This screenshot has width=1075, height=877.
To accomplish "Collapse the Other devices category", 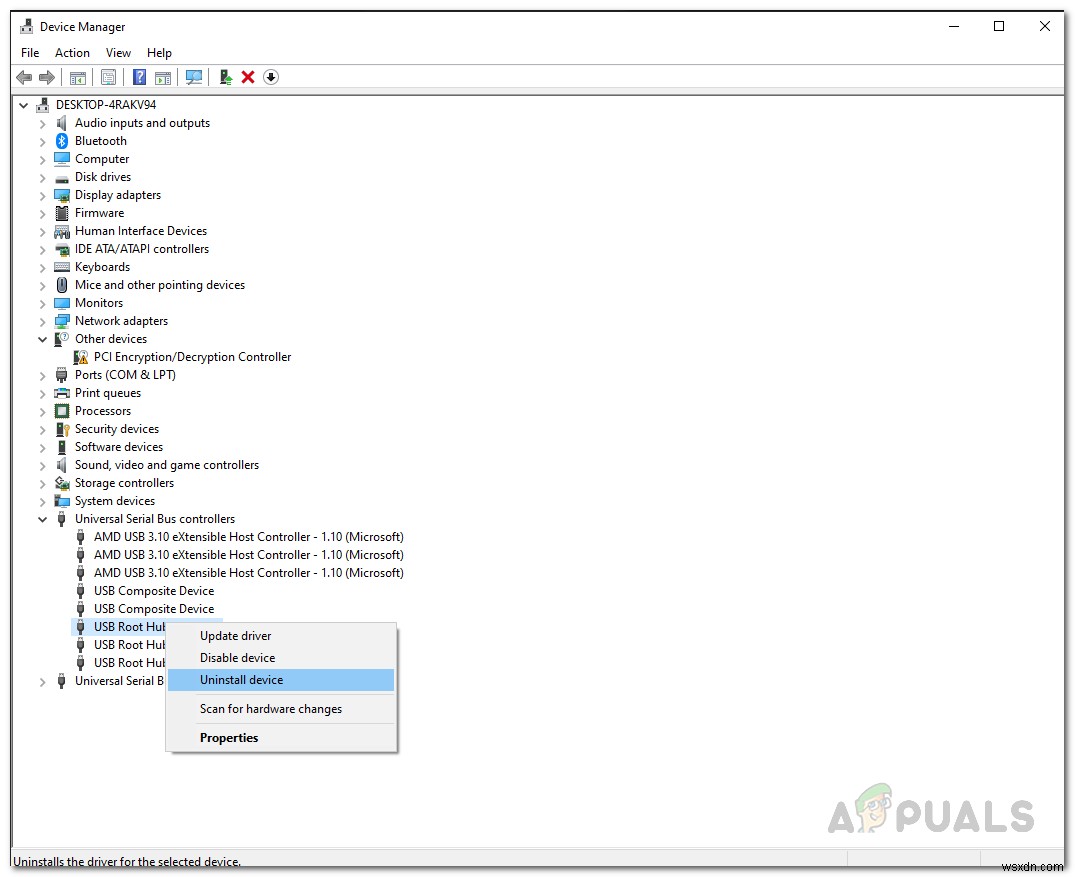I will click(41, 339).
